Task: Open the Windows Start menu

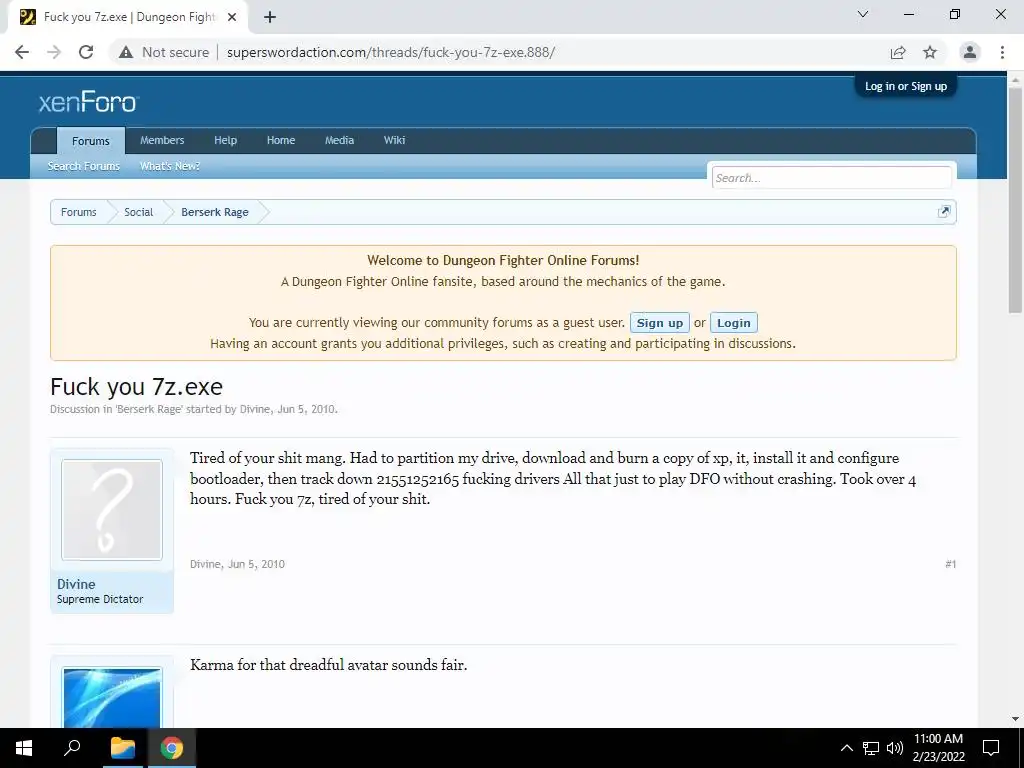Action: (x=24, y=748)
